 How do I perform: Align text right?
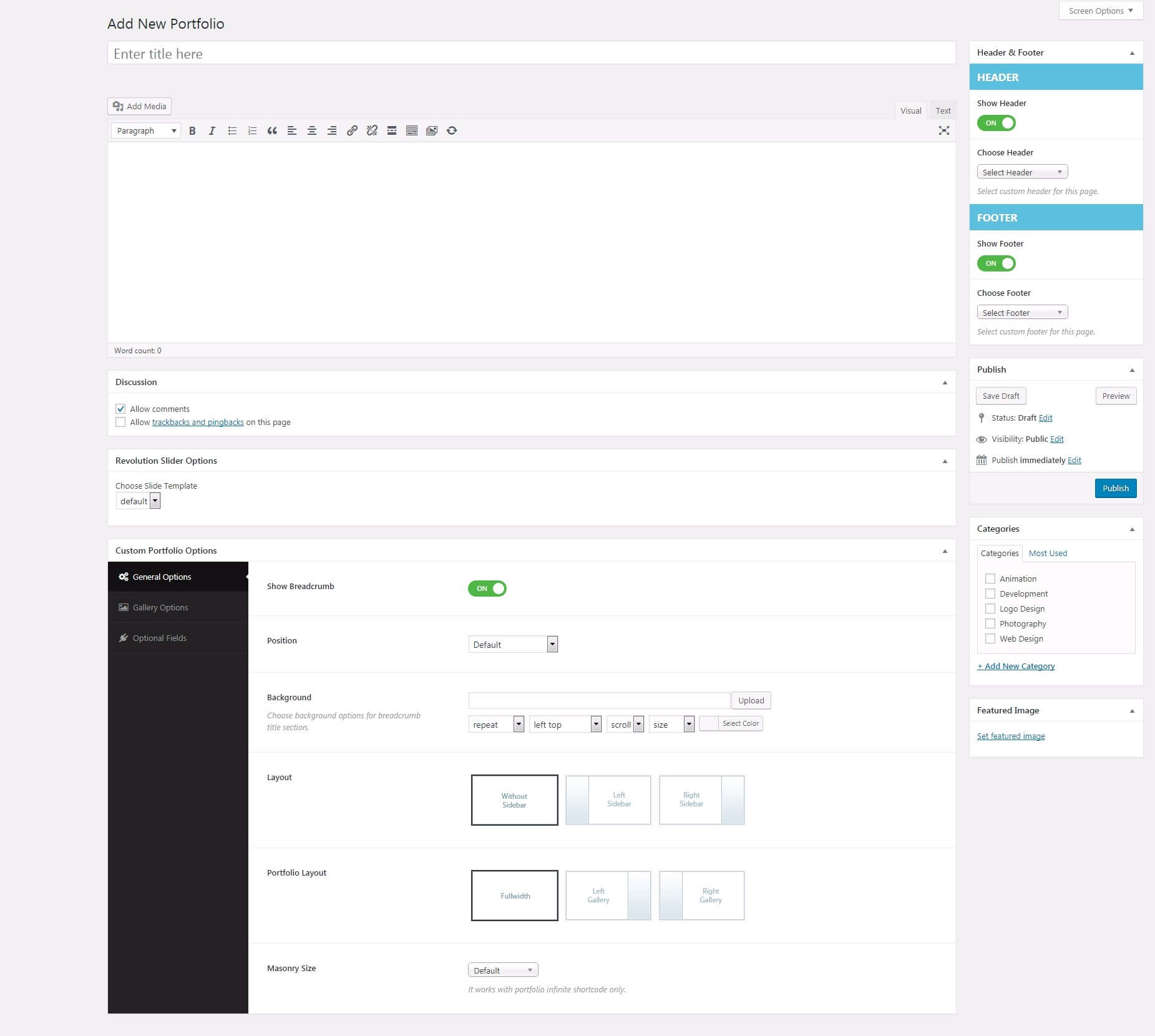point(332,130)
